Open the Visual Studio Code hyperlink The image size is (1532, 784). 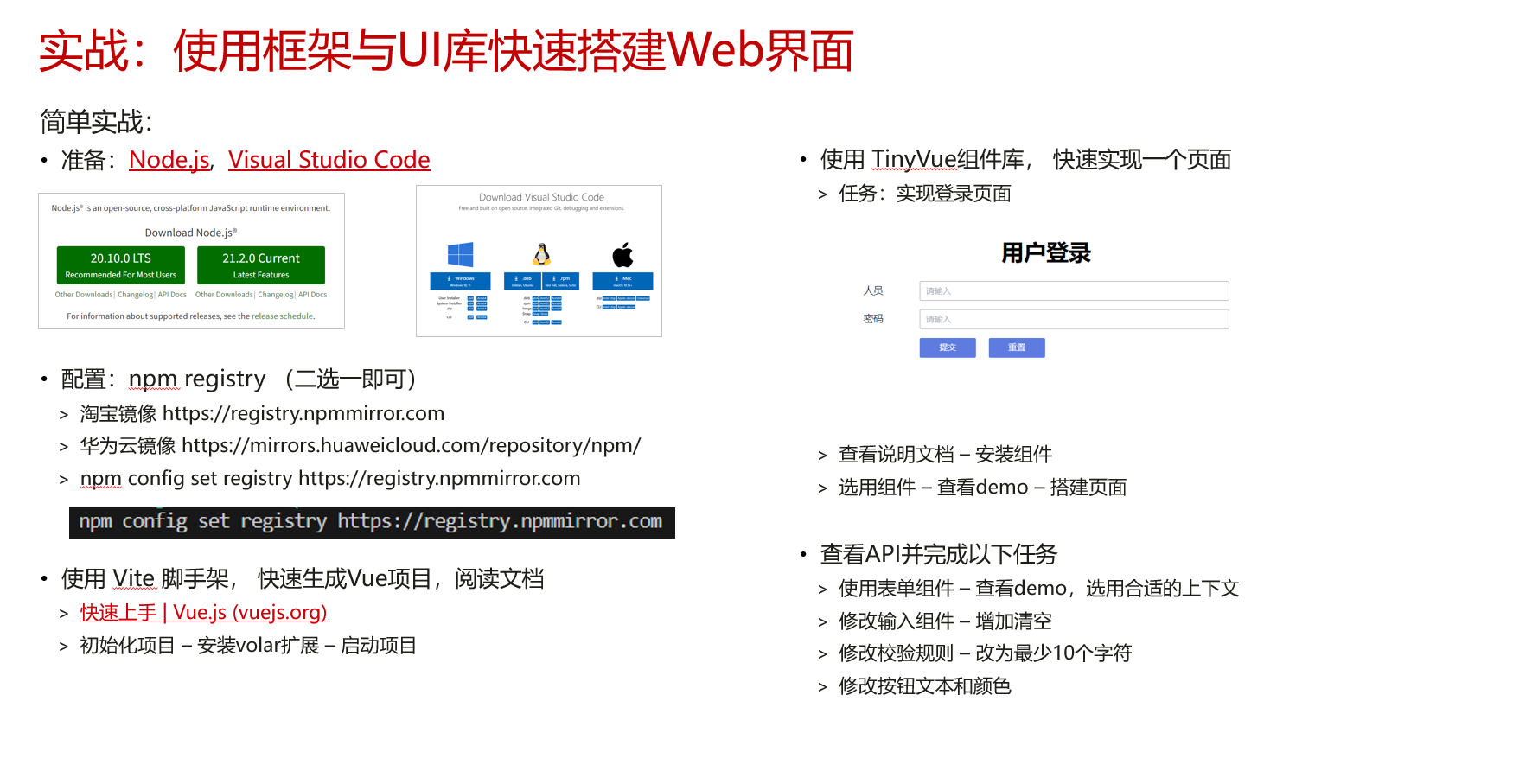coord(329,160)
